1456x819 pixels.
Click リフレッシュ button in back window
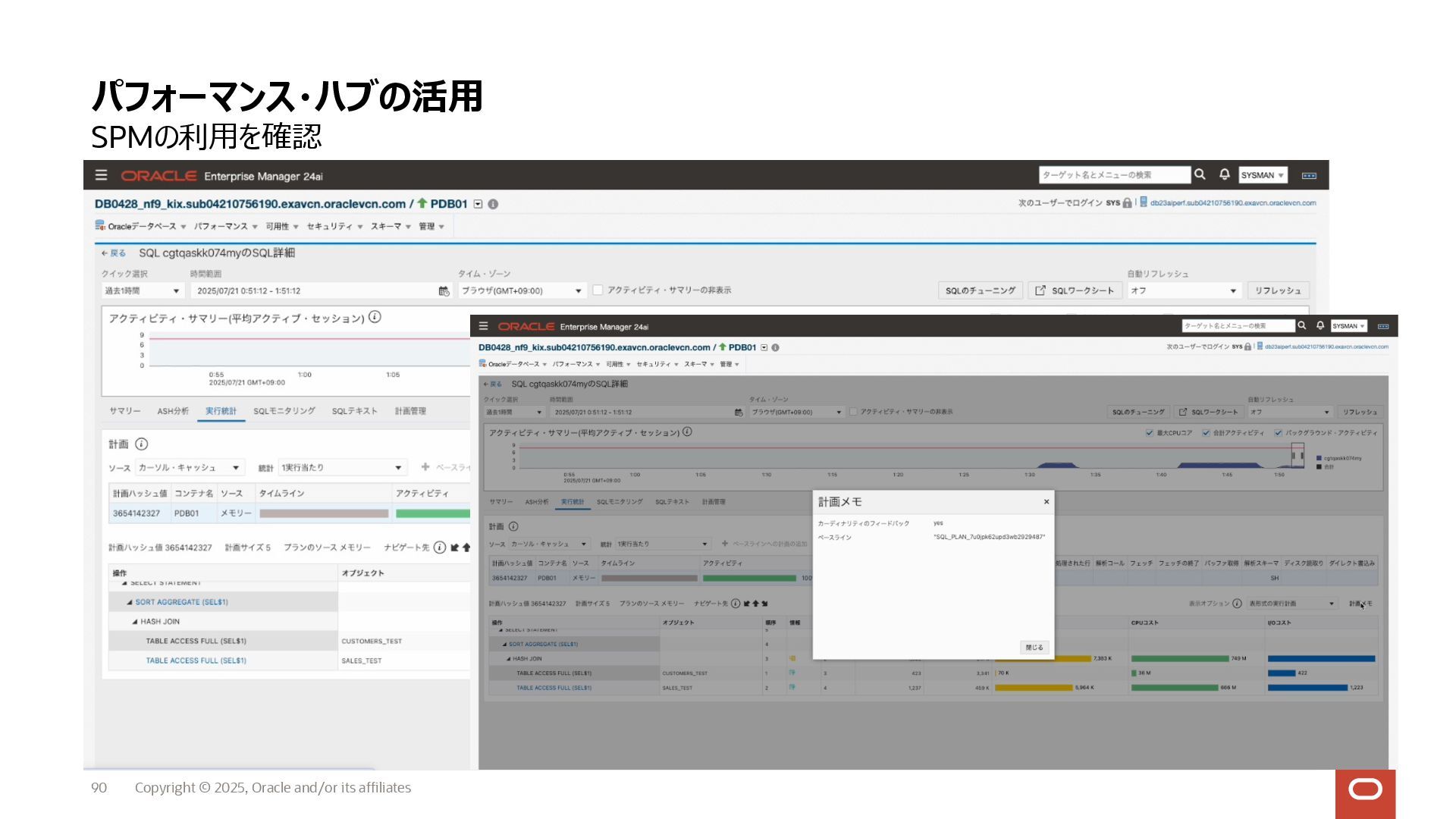pyautogui.click(x=1278, y=290)
